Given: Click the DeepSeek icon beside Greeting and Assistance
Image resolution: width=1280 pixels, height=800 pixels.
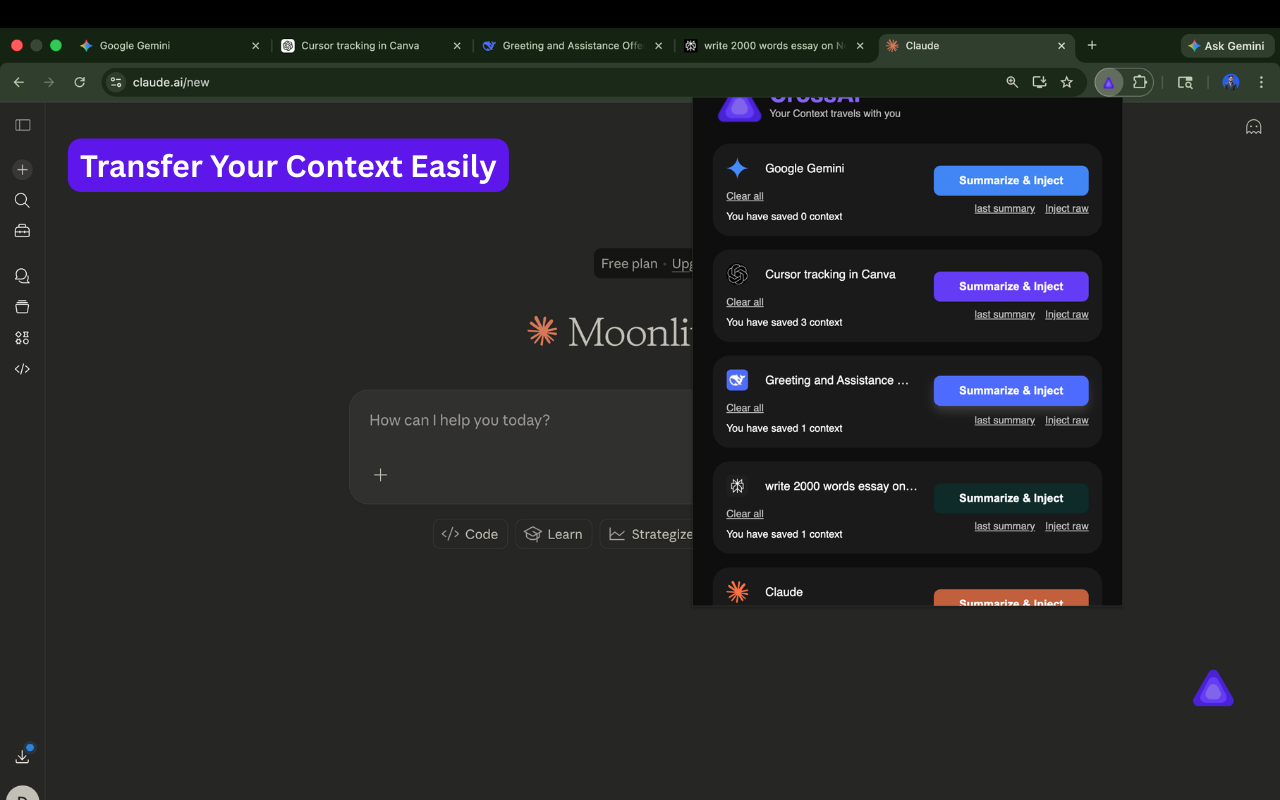Looking at the screenshot, I should pyautogui.click(x=737, y=380).
